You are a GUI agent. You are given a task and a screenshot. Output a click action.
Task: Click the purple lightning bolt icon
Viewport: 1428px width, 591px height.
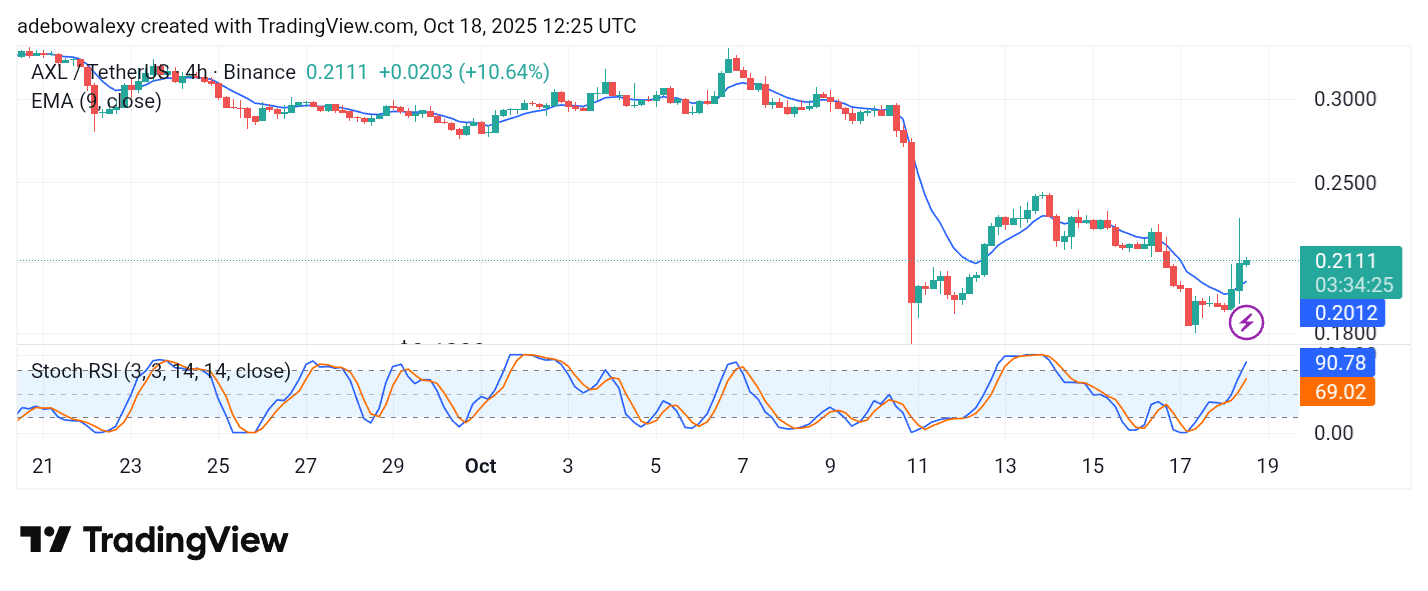1246,322
